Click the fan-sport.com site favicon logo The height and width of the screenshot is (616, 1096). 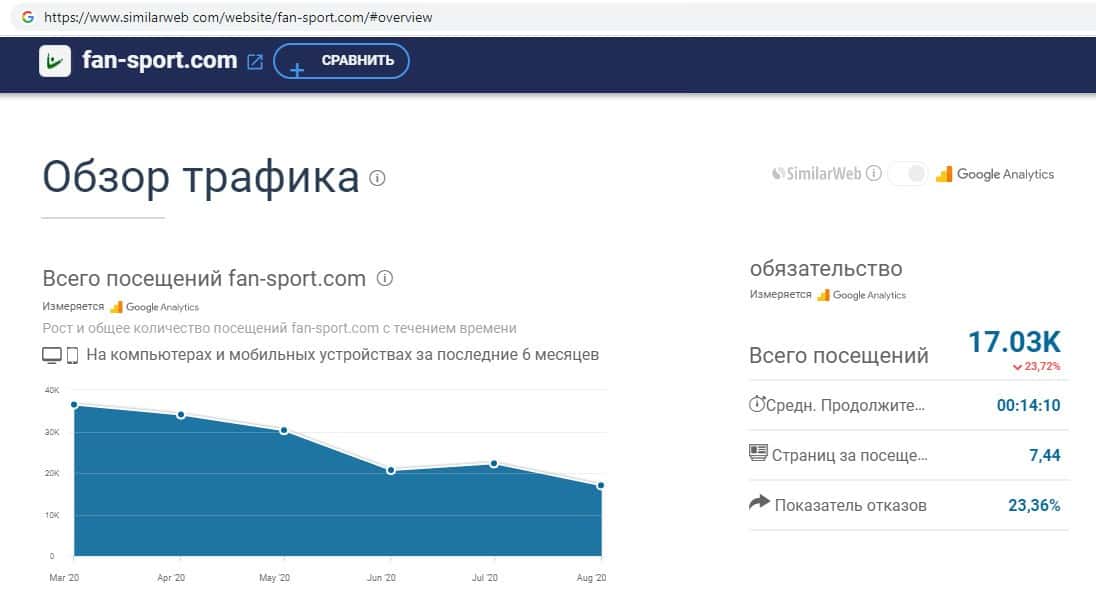pos(55,61)
